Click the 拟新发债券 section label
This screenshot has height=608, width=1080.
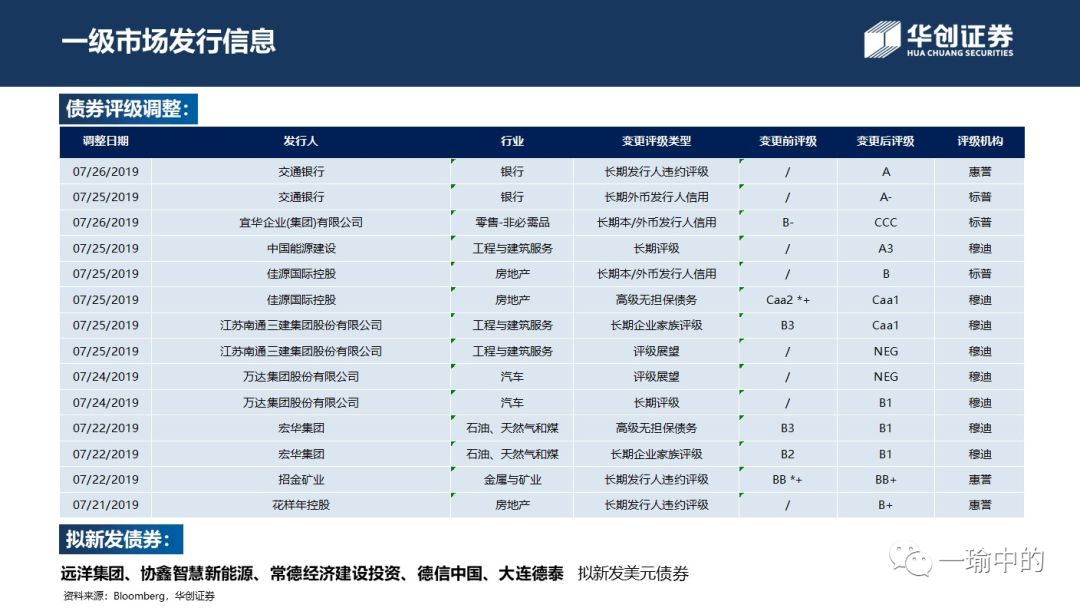click(121, 539)
